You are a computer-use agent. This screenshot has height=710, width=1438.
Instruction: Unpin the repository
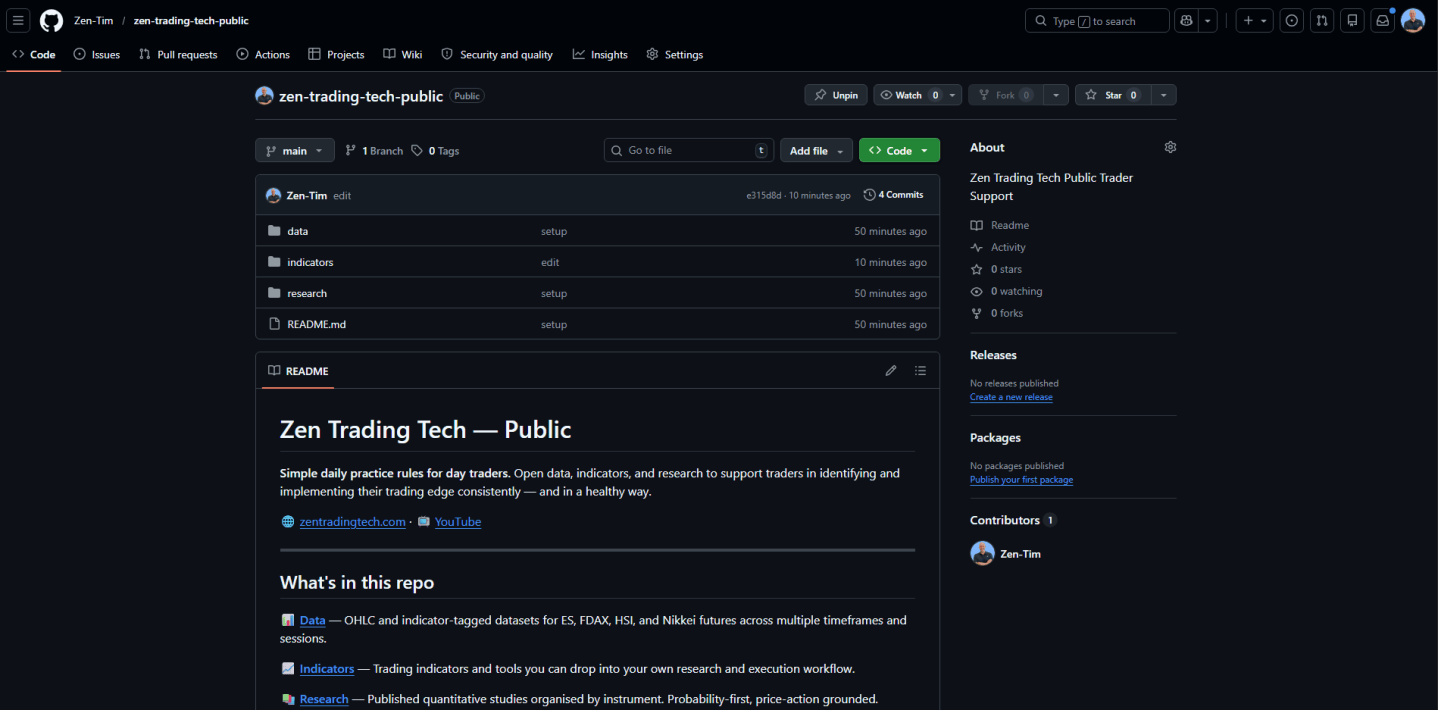coord(836,95)
